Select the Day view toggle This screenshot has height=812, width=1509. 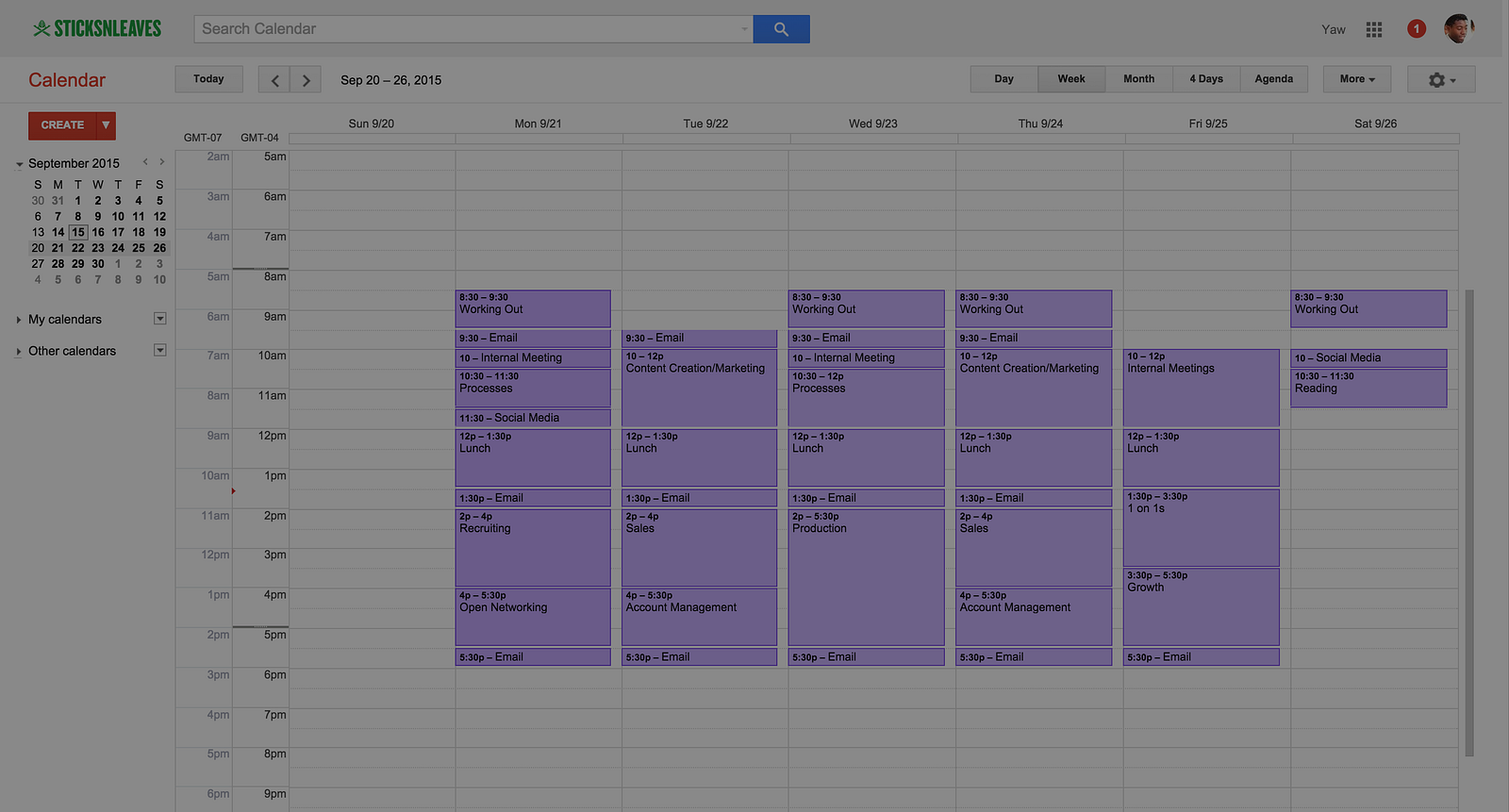click(x=1003, y=79)
